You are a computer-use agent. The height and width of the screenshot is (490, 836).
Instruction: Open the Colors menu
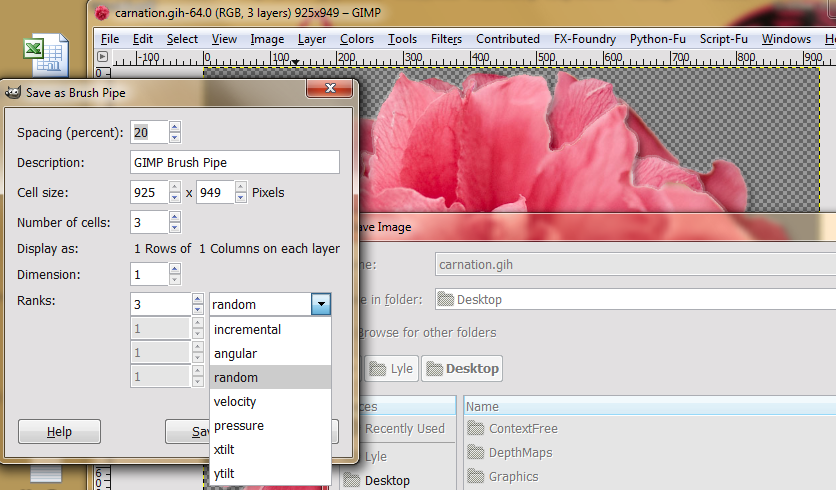click(357, 39)
